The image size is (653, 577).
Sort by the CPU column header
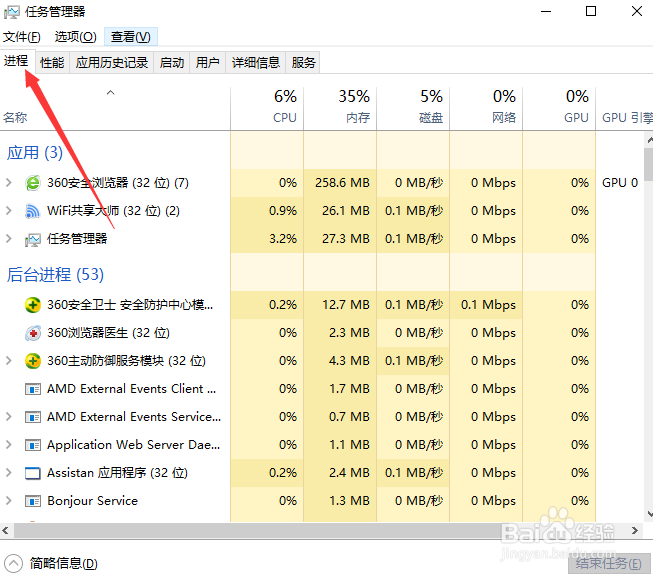click(x=267, y=108)
